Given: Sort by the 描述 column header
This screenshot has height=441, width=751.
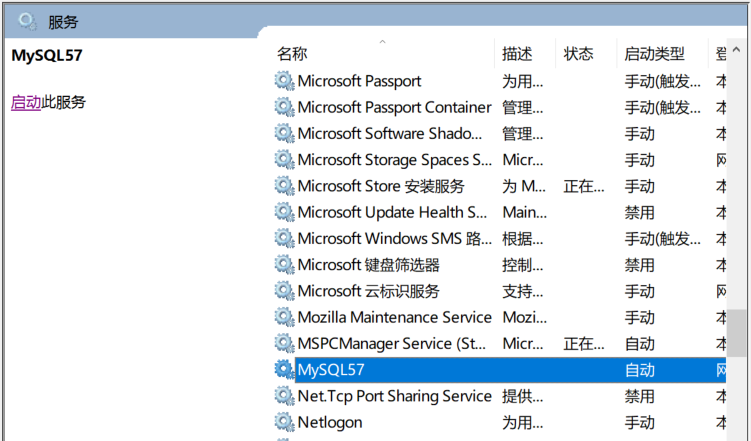Looking at the screenshot, I should coord(517,54).
